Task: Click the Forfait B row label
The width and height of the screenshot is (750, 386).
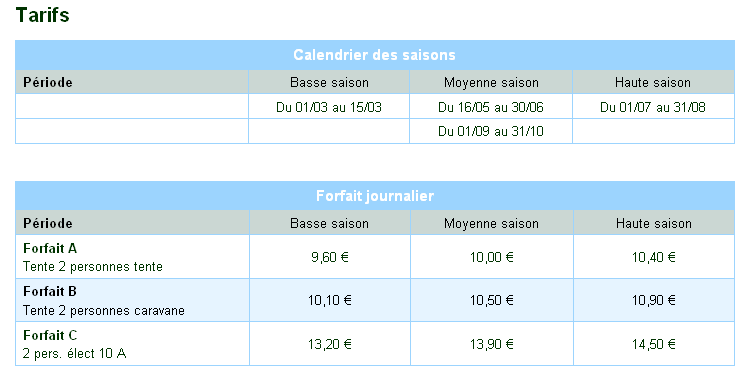Action: tap(50, 291)
